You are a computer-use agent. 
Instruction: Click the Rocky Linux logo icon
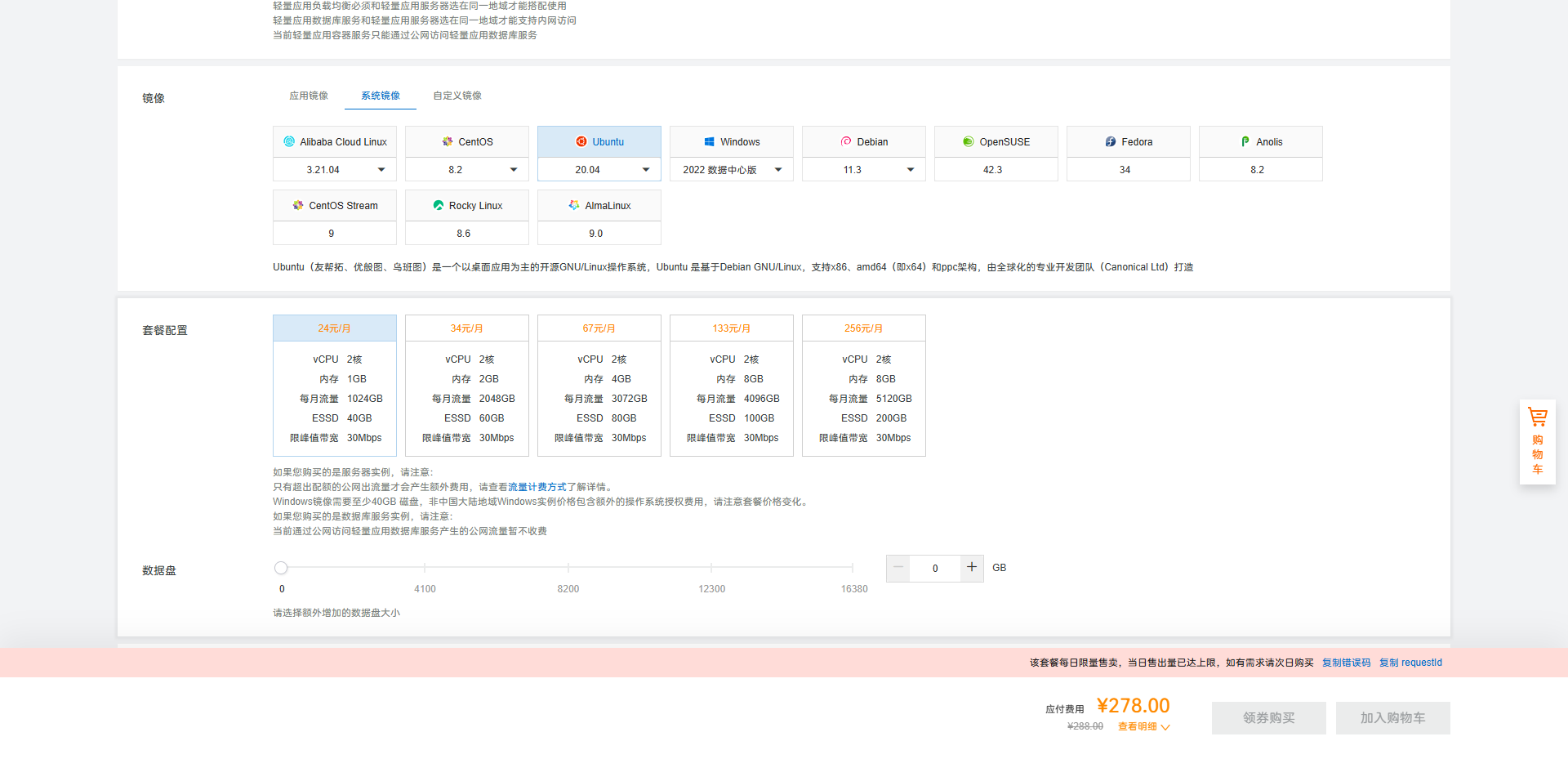(x=439, y=205)
